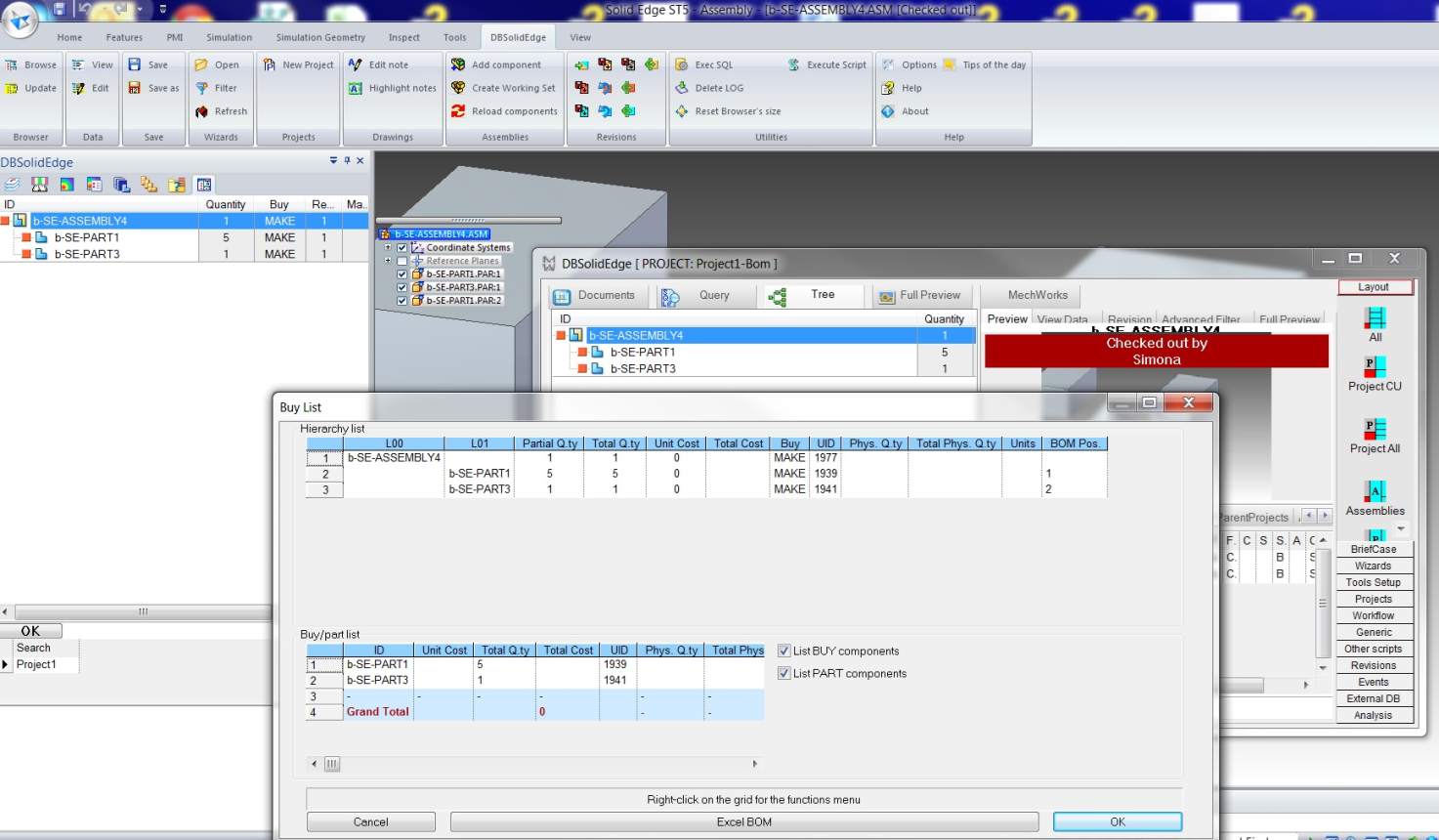Screen dimensions: 1439x840
Task: Click the Reload components icon
Action: [x=458, y=111]
